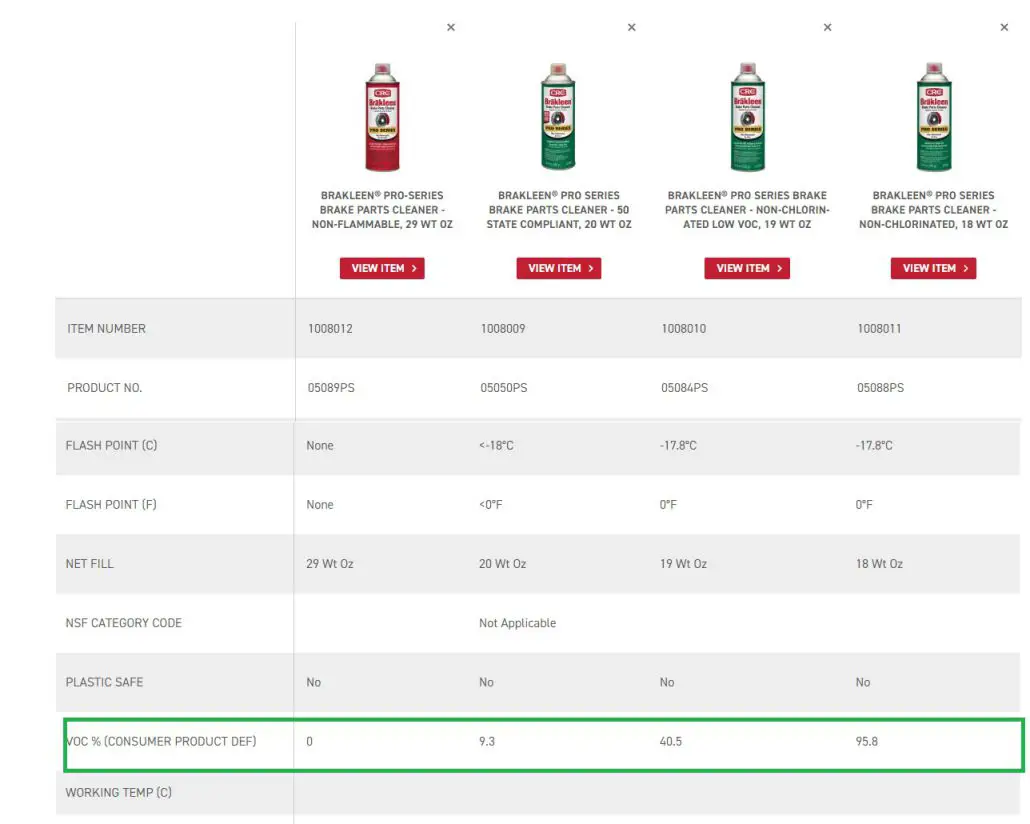This screenshot has height=824, width=1030.
Task: View item for Low VOC 19 Wt Oz cleaner
Action: [747, 268]
